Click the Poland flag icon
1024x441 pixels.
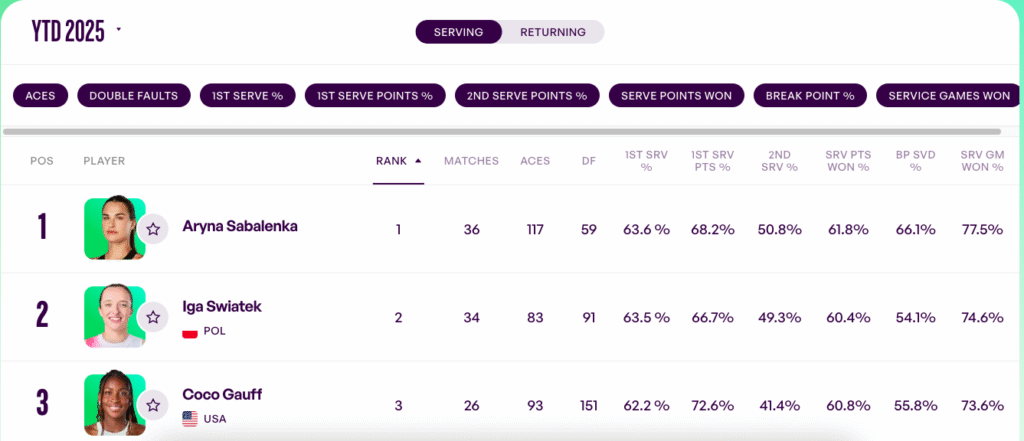pyautogui.click(x=190, y=331)
